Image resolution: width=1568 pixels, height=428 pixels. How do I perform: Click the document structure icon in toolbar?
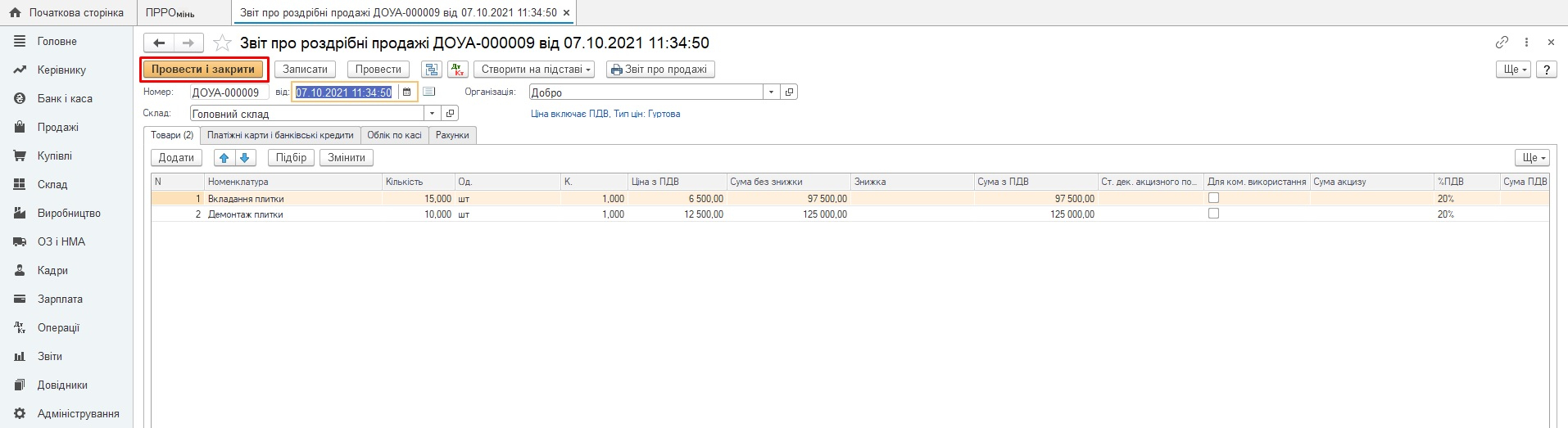431,70
